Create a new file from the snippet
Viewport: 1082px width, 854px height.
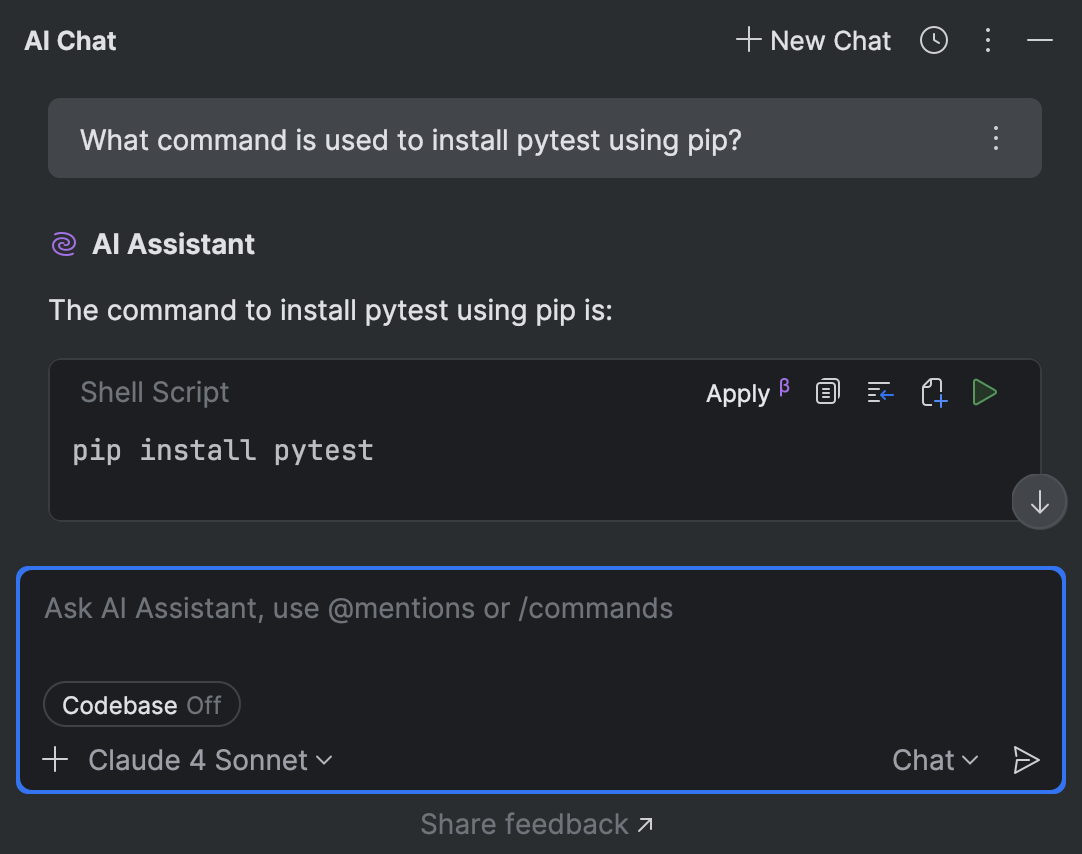pyautogui.click(x=933, y=392)
